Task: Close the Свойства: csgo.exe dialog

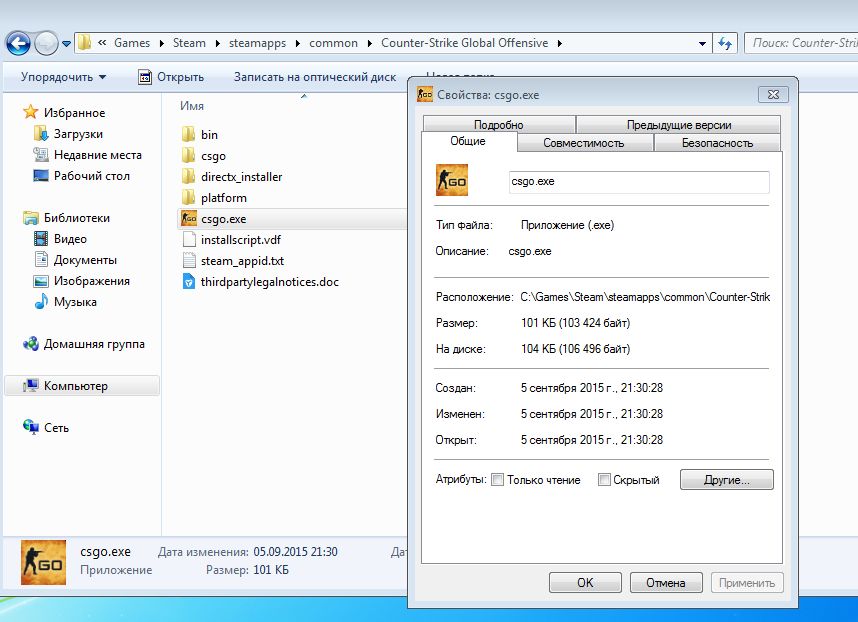Action: [x=773, y=95]
